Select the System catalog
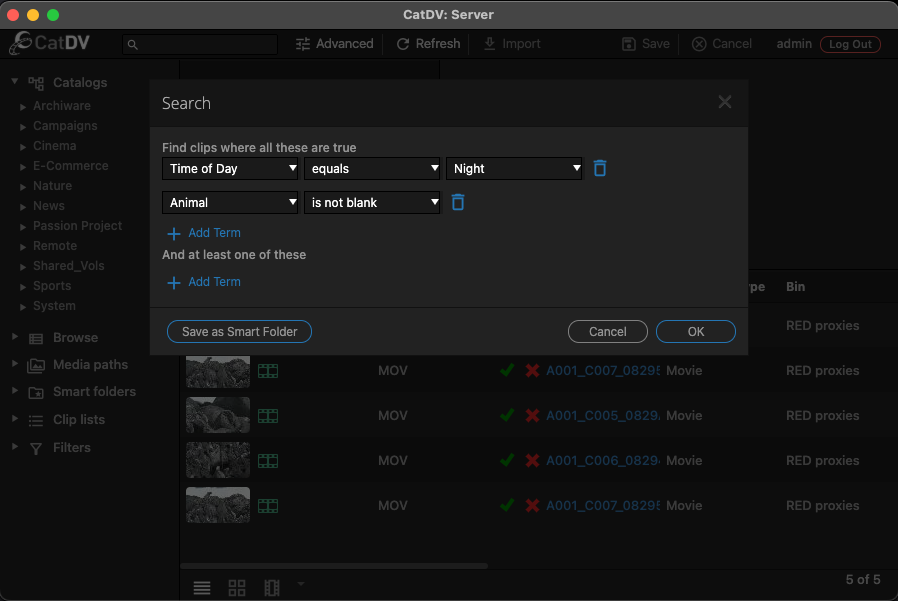This screenshot has height=601, width=898. (x=54, y=306)
